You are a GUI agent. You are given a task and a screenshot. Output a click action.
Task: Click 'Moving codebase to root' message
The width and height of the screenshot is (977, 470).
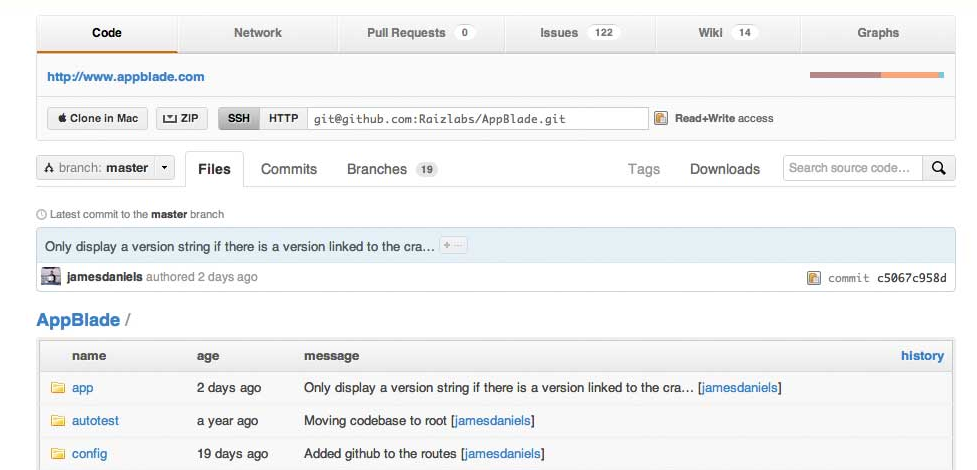376,421
